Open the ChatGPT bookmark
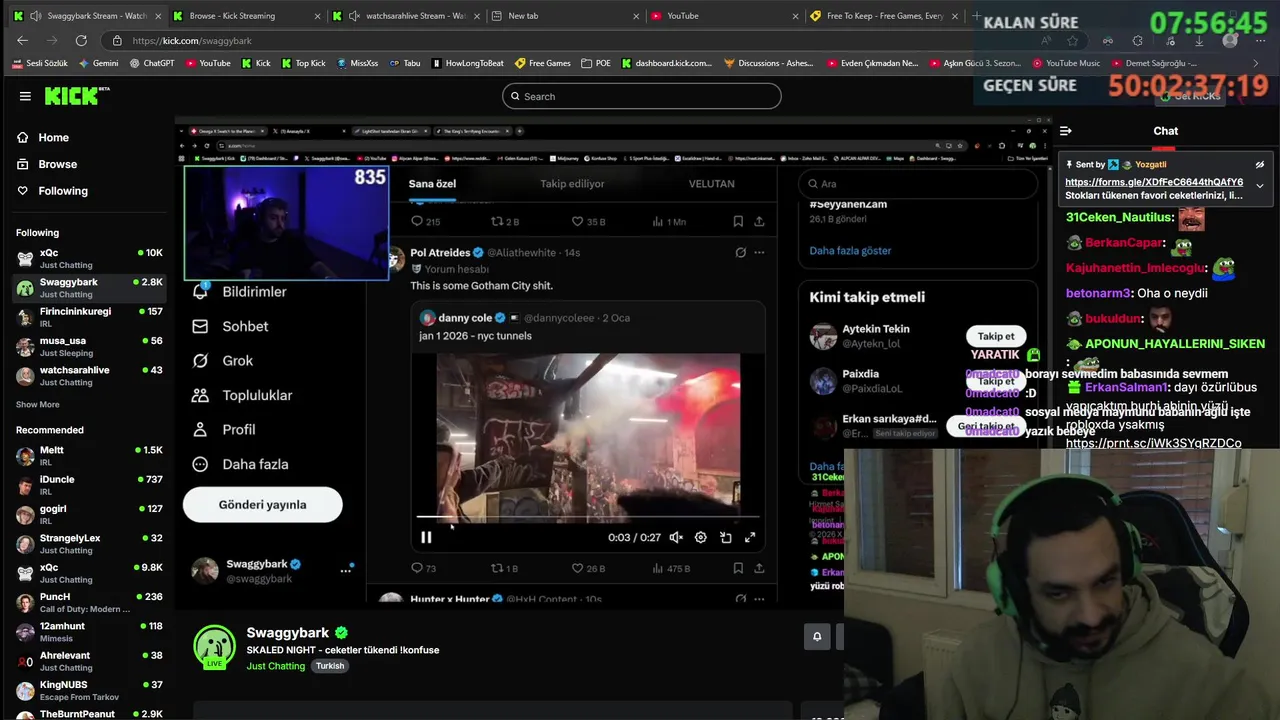 click(x=152, y=63)
